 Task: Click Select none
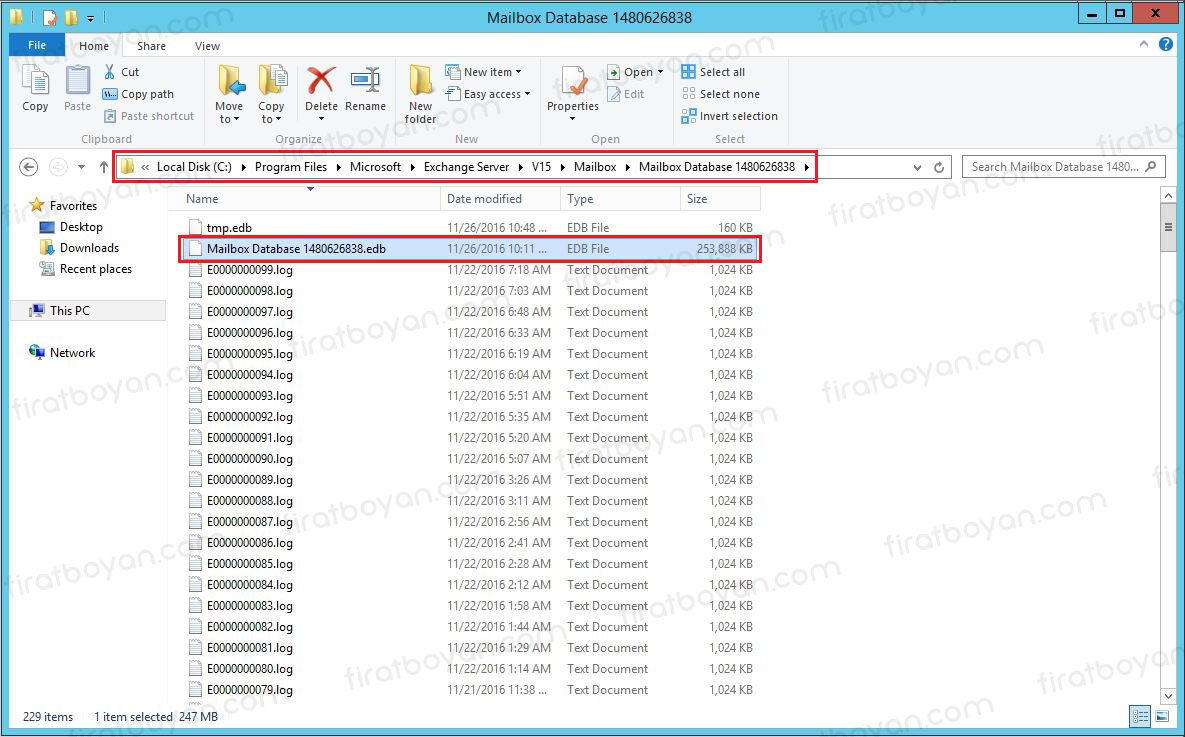[x=721, y=94]
